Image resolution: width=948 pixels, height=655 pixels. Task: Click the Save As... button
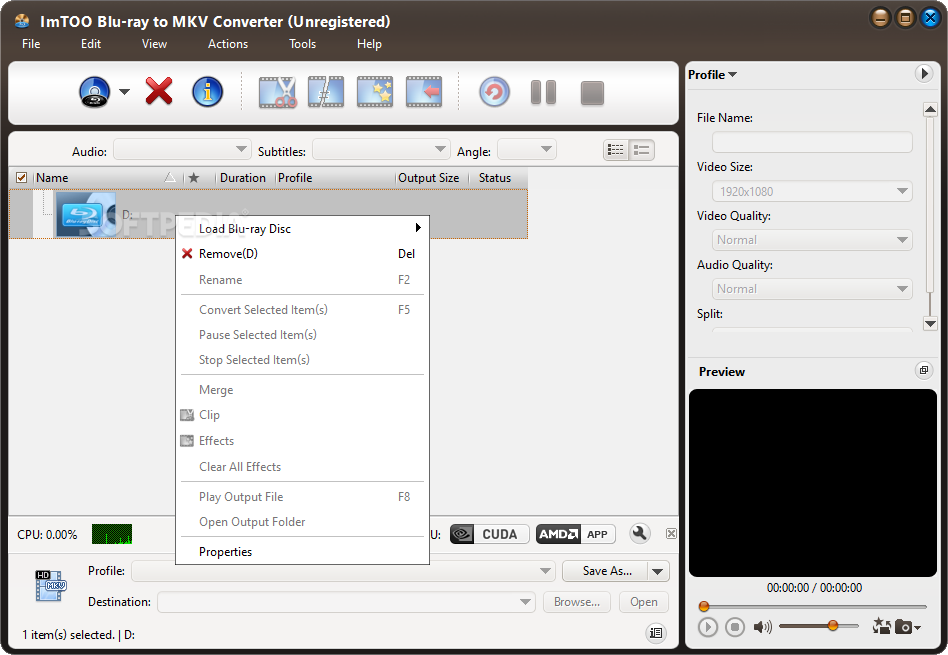tap(605, 571)
